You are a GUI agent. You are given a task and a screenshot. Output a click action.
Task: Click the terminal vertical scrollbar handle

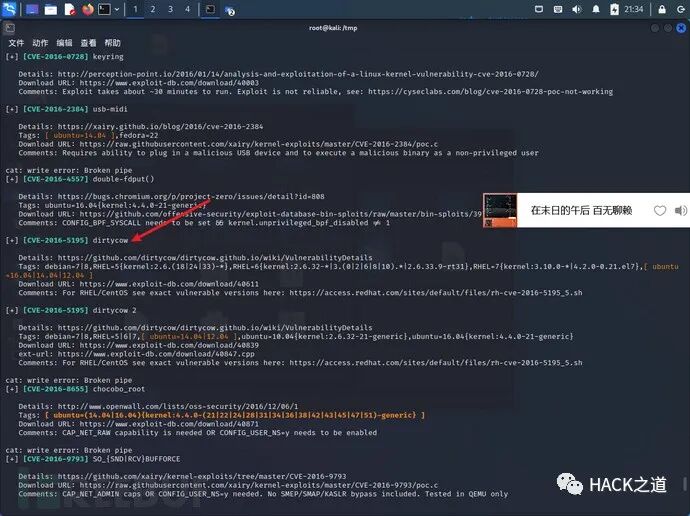[685, 483]
